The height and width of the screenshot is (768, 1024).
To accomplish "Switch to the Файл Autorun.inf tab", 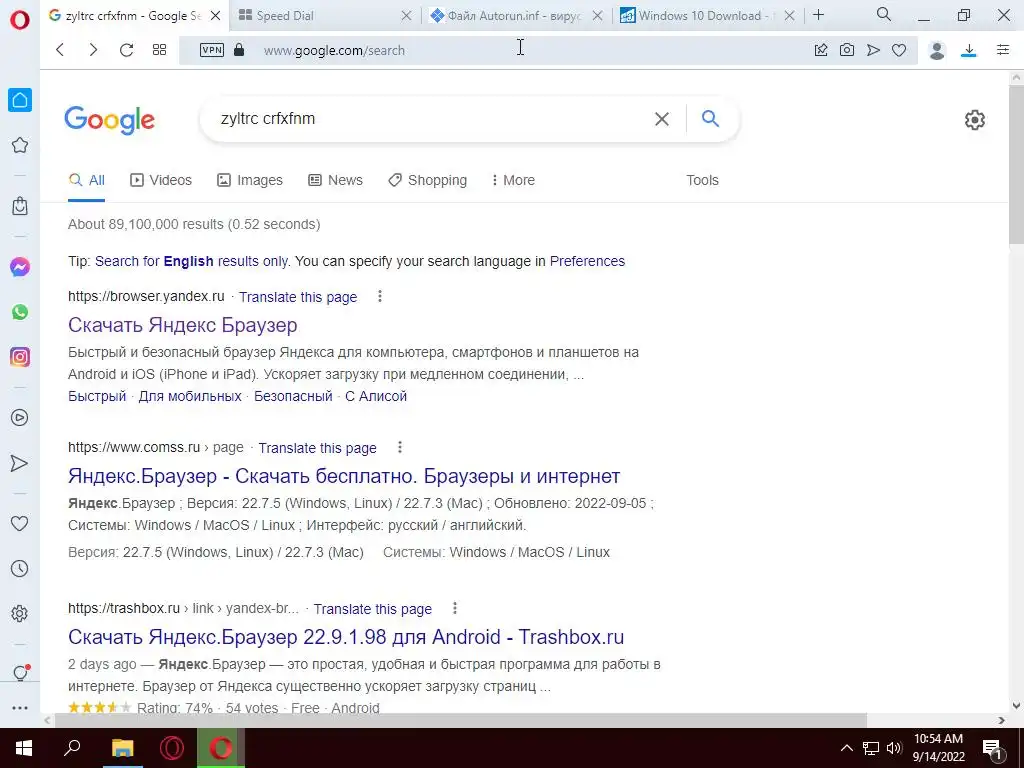I will pos(514,16).
